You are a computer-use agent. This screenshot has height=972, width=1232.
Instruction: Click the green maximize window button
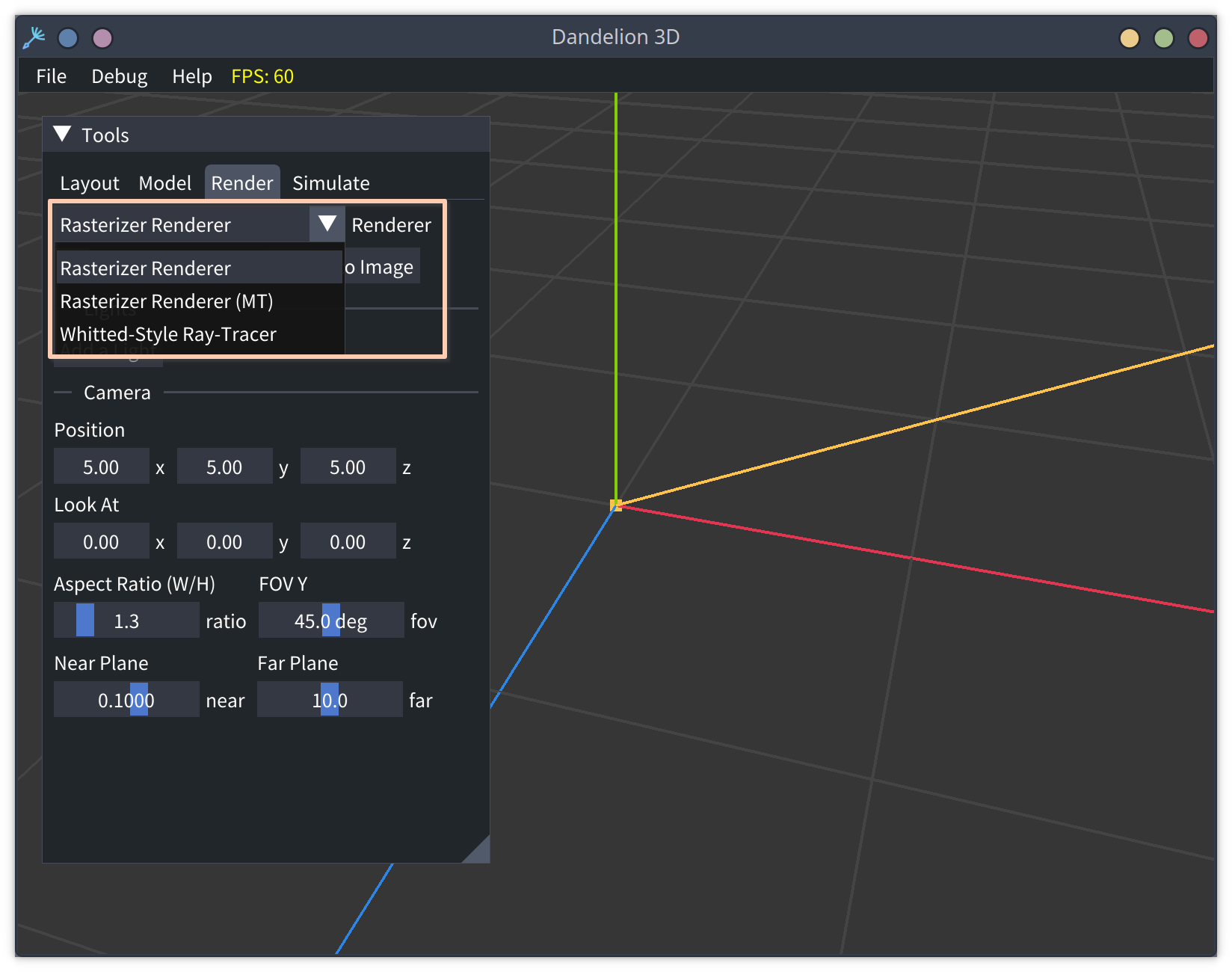point(1163,37)
